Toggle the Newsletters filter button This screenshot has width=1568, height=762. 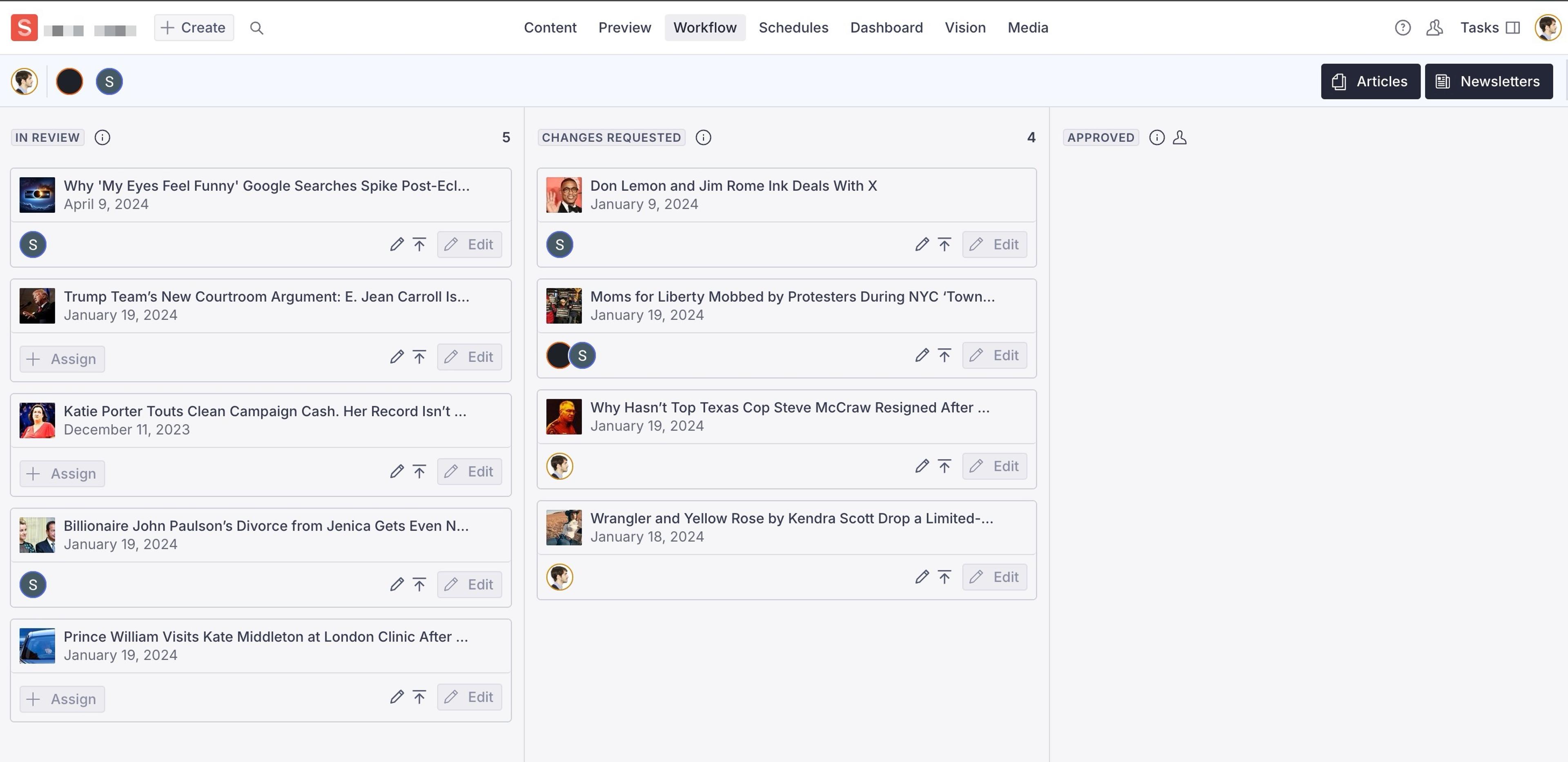[1488, 82]
